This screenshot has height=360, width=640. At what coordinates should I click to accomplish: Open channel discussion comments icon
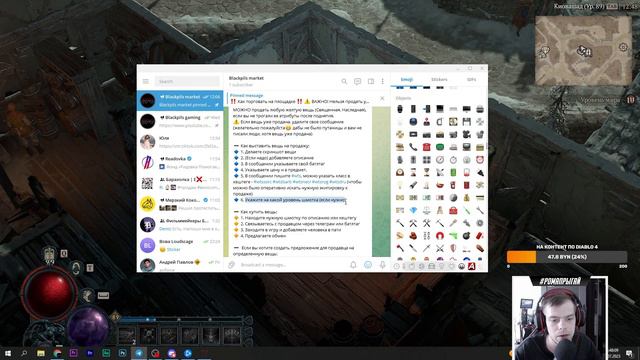358,81
